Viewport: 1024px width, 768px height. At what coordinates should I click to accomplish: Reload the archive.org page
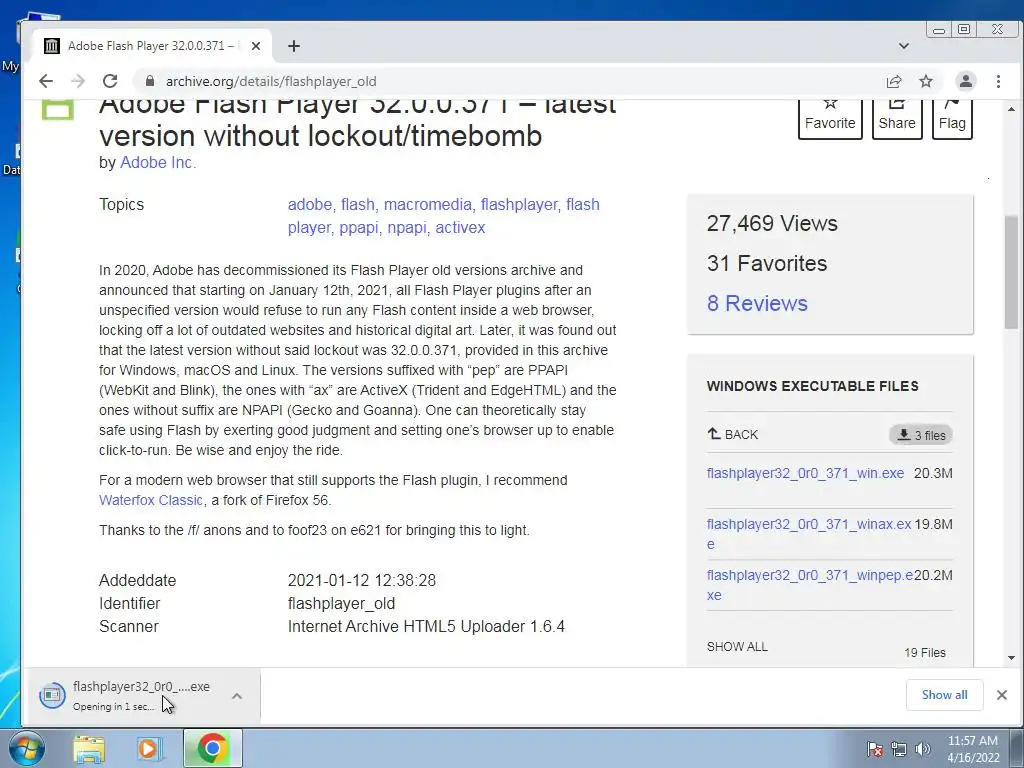pyautogui.click(x=110, y=81)
